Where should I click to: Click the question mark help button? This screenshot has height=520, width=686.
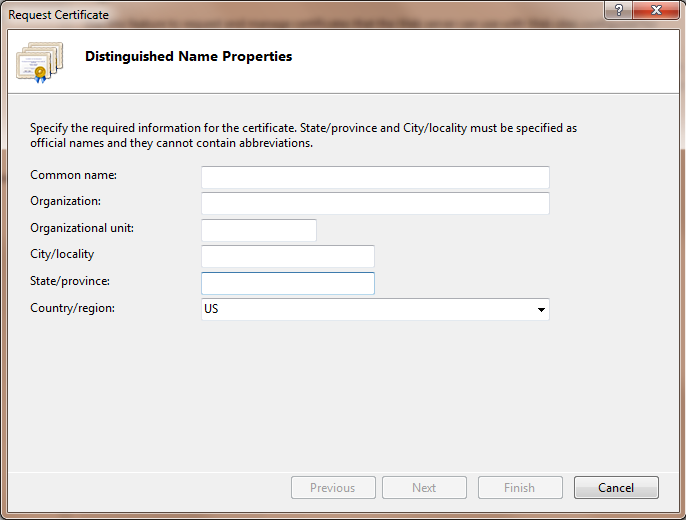618,12
